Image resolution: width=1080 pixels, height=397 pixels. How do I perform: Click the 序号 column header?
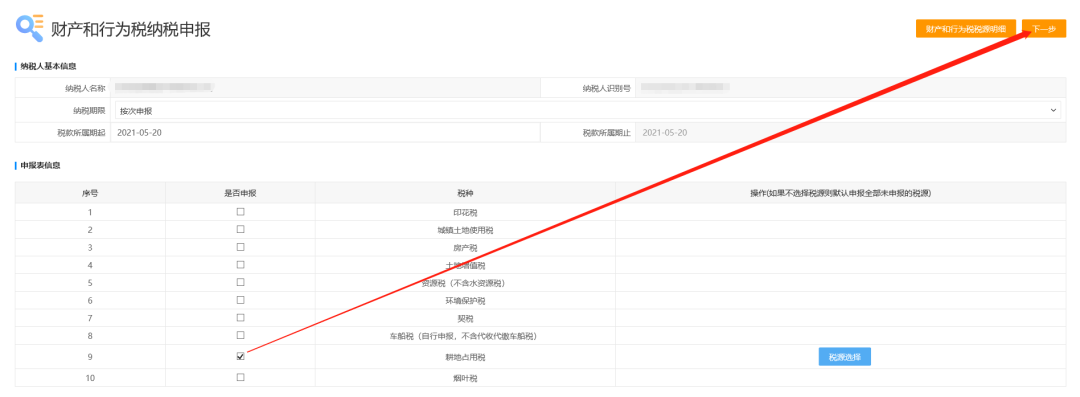(x=90, y=193)
